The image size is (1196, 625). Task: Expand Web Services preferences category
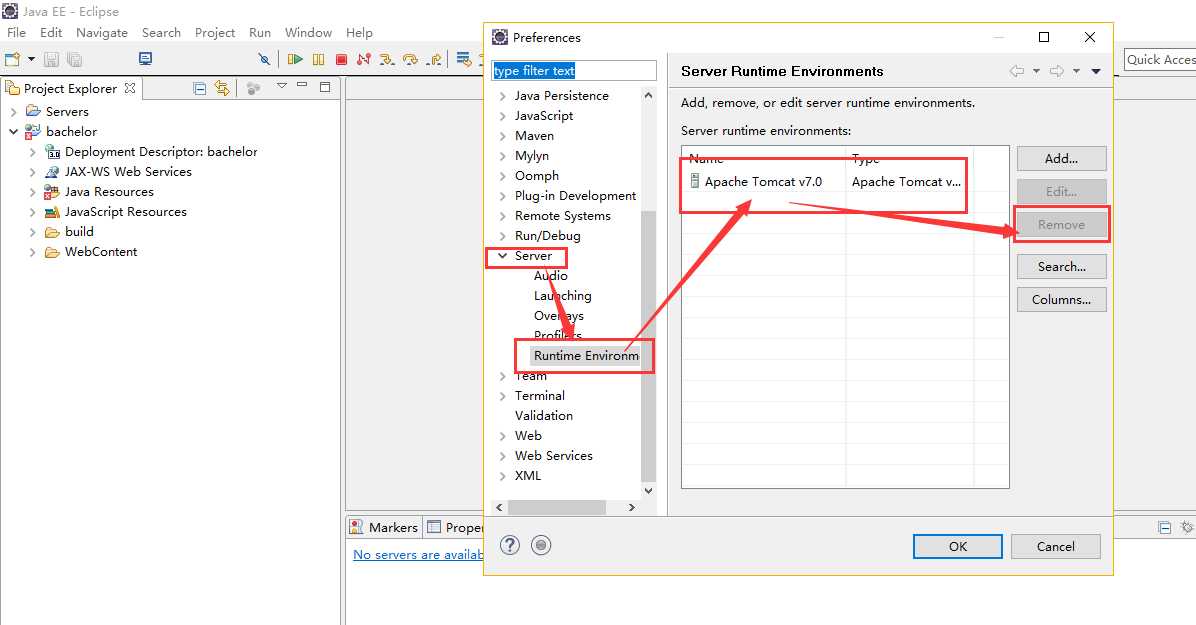(x=502, y=456)
